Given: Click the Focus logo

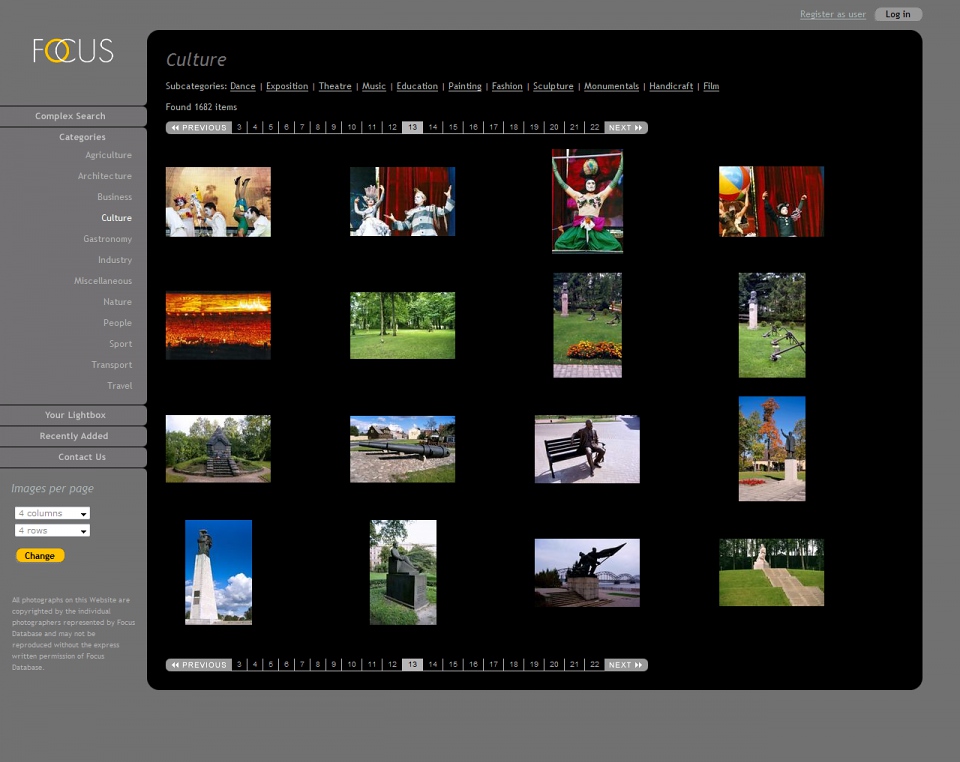Looking at the screenshot, I should point(73,51).
